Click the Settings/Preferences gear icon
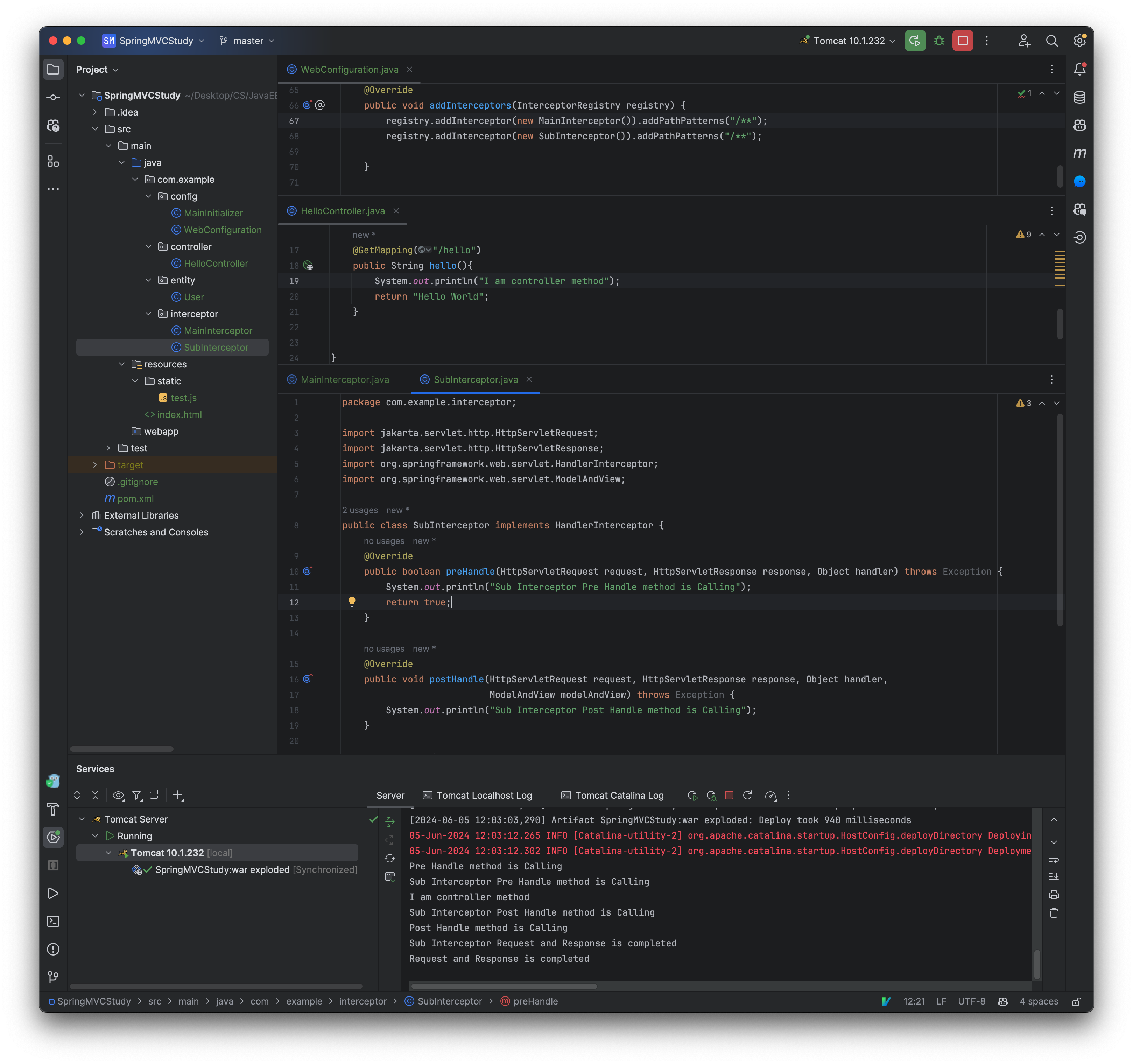This screenshot has width=1133, height=1064. click(x=1079, y=40)
